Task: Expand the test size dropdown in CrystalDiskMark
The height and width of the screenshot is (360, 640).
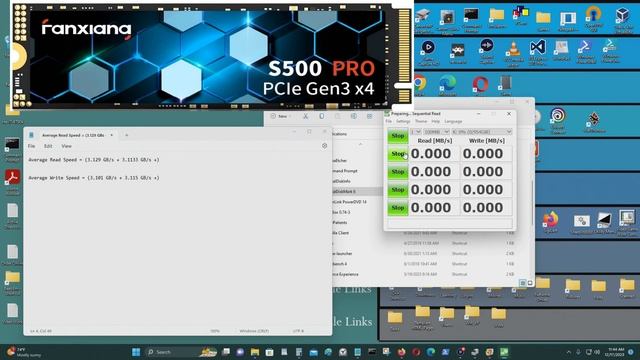Action: click(436, 132)
